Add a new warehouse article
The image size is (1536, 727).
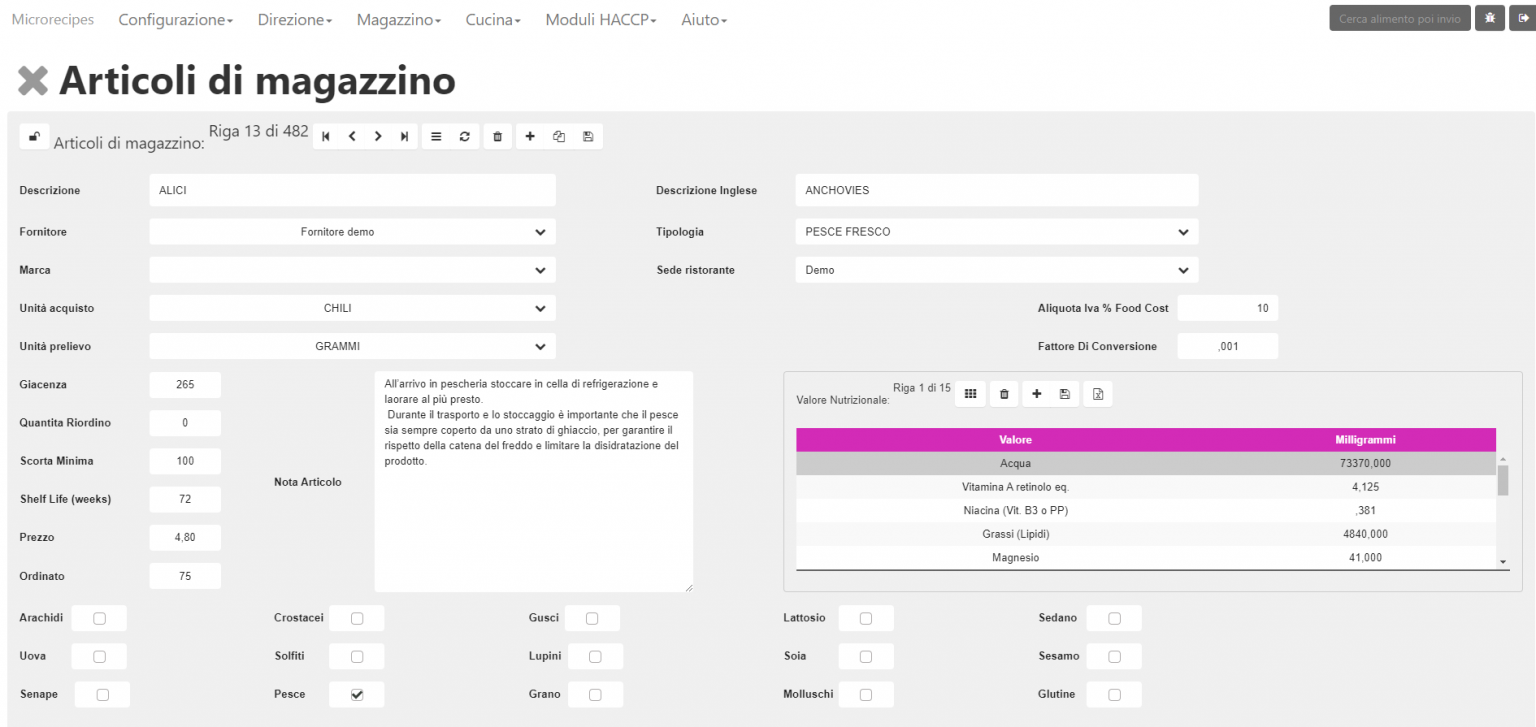tap(530, 137)
